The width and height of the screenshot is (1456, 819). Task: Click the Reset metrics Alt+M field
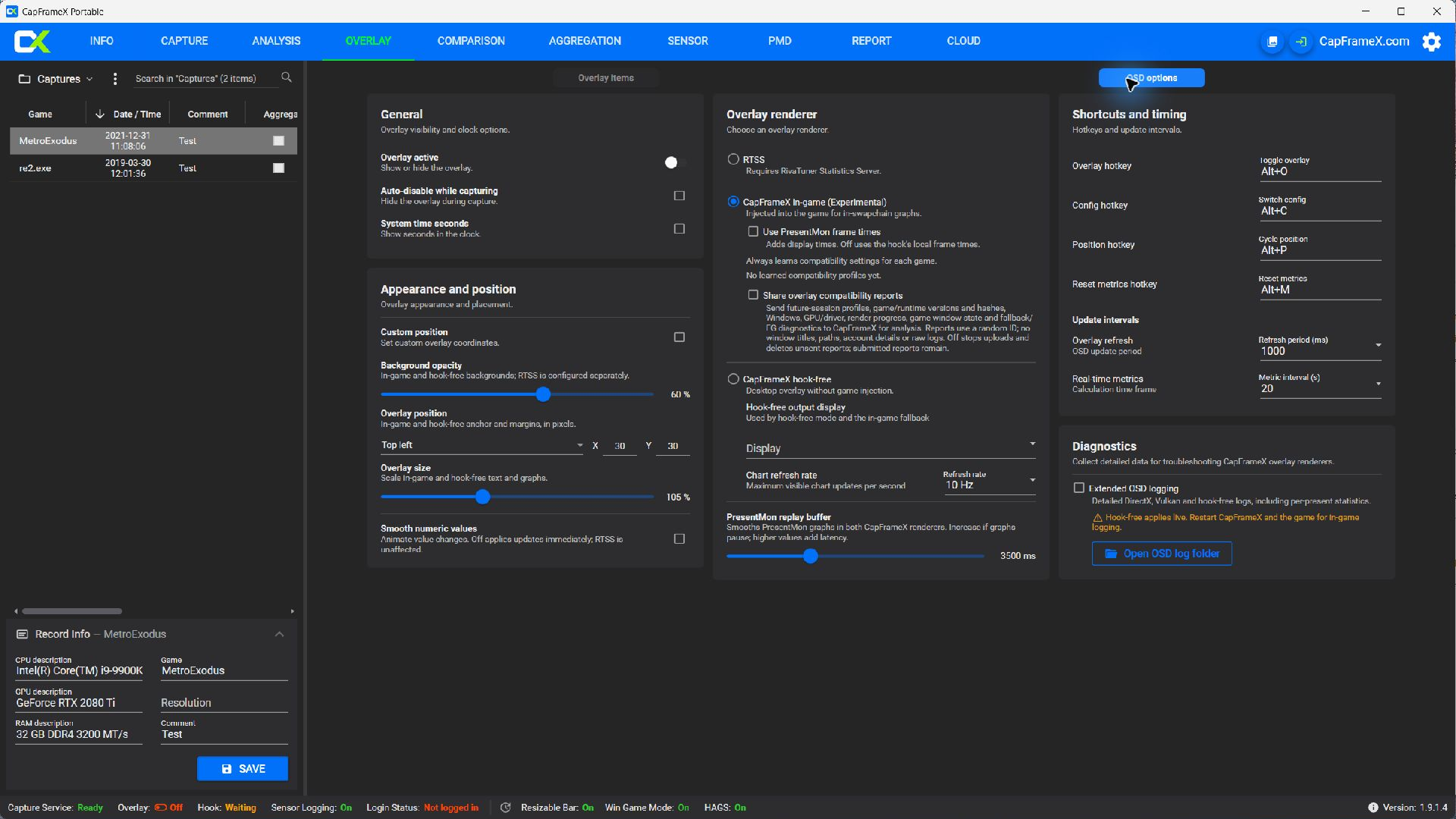click(x=1320, y=286)
